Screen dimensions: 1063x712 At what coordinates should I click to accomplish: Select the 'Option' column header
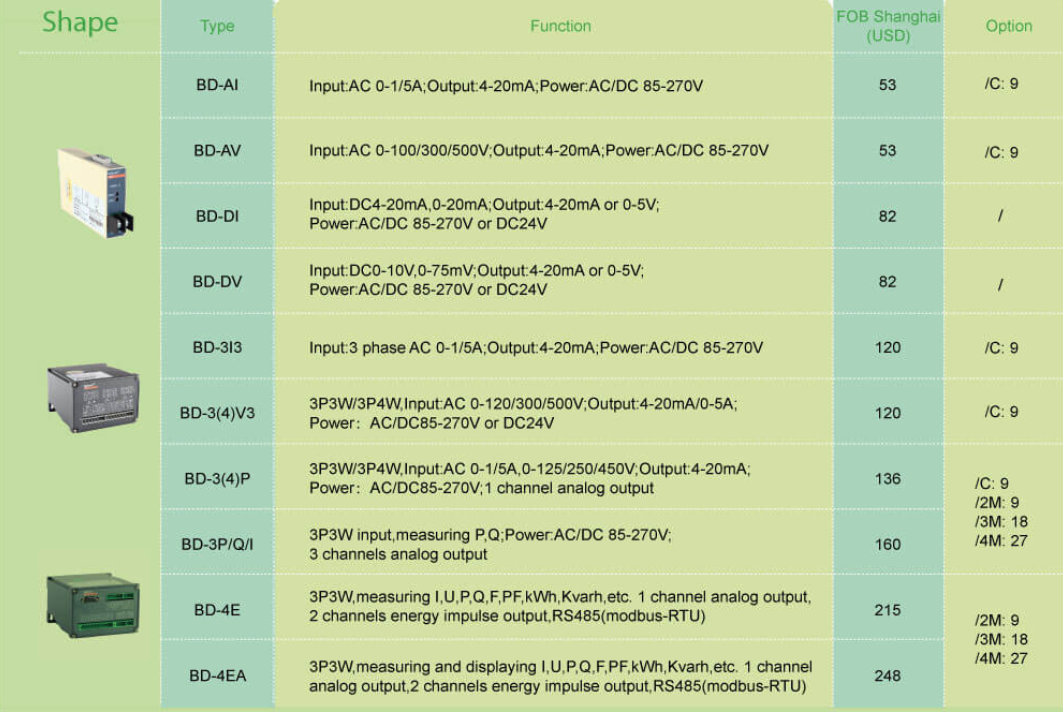click(x=1009, y=26)
